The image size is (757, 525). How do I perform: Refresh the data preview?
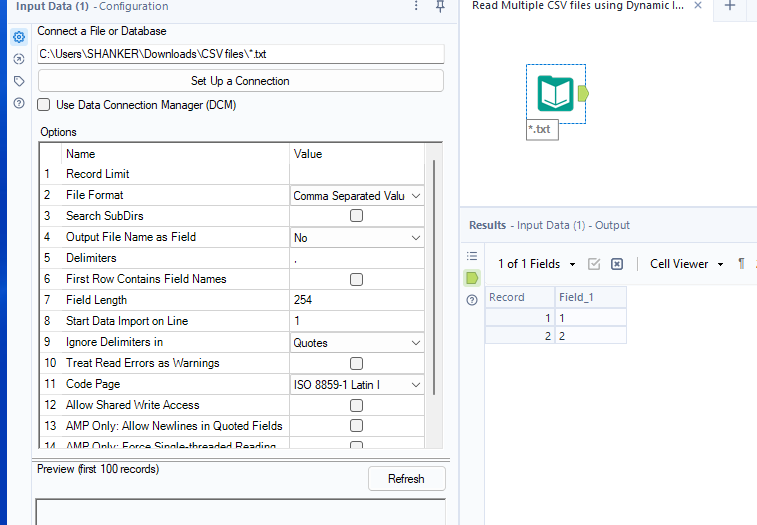(406, 479)
